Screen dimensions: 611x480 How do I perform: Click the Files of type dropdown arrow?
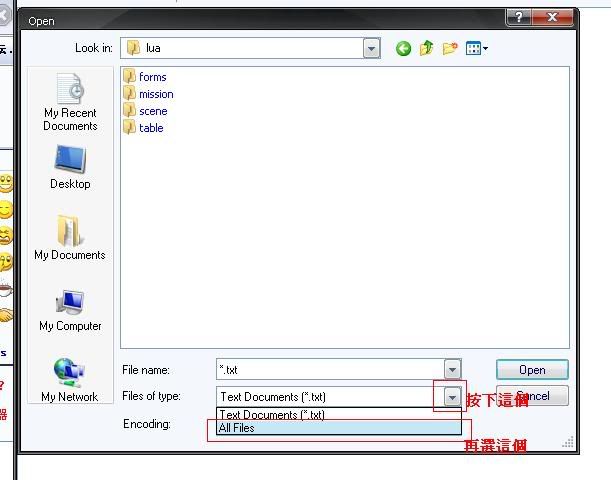pyautogui.click(x=452, y=397)
